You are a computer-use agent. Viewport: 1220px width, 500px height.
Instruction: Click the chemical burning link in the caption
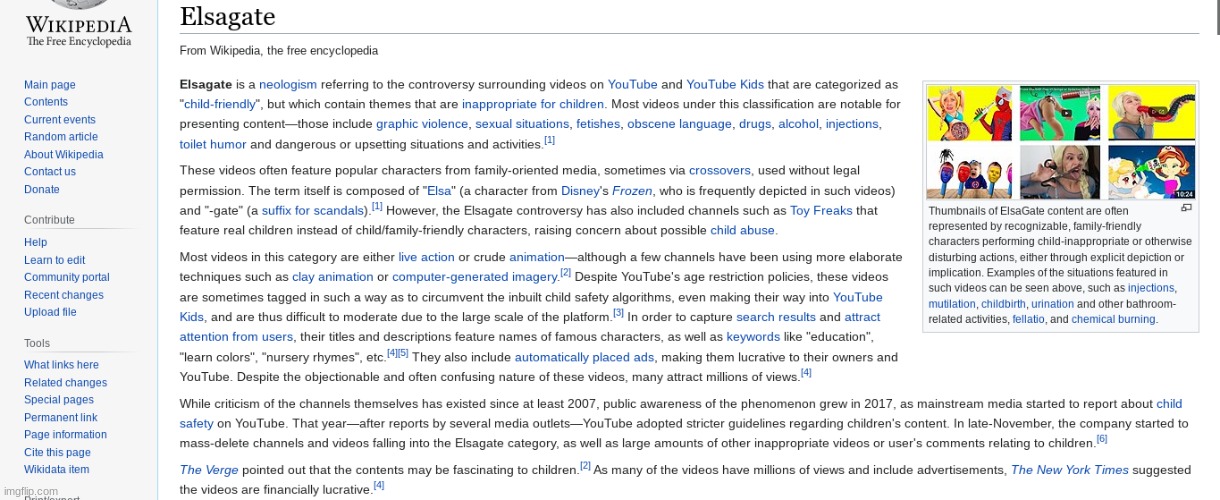point(1113,320)
